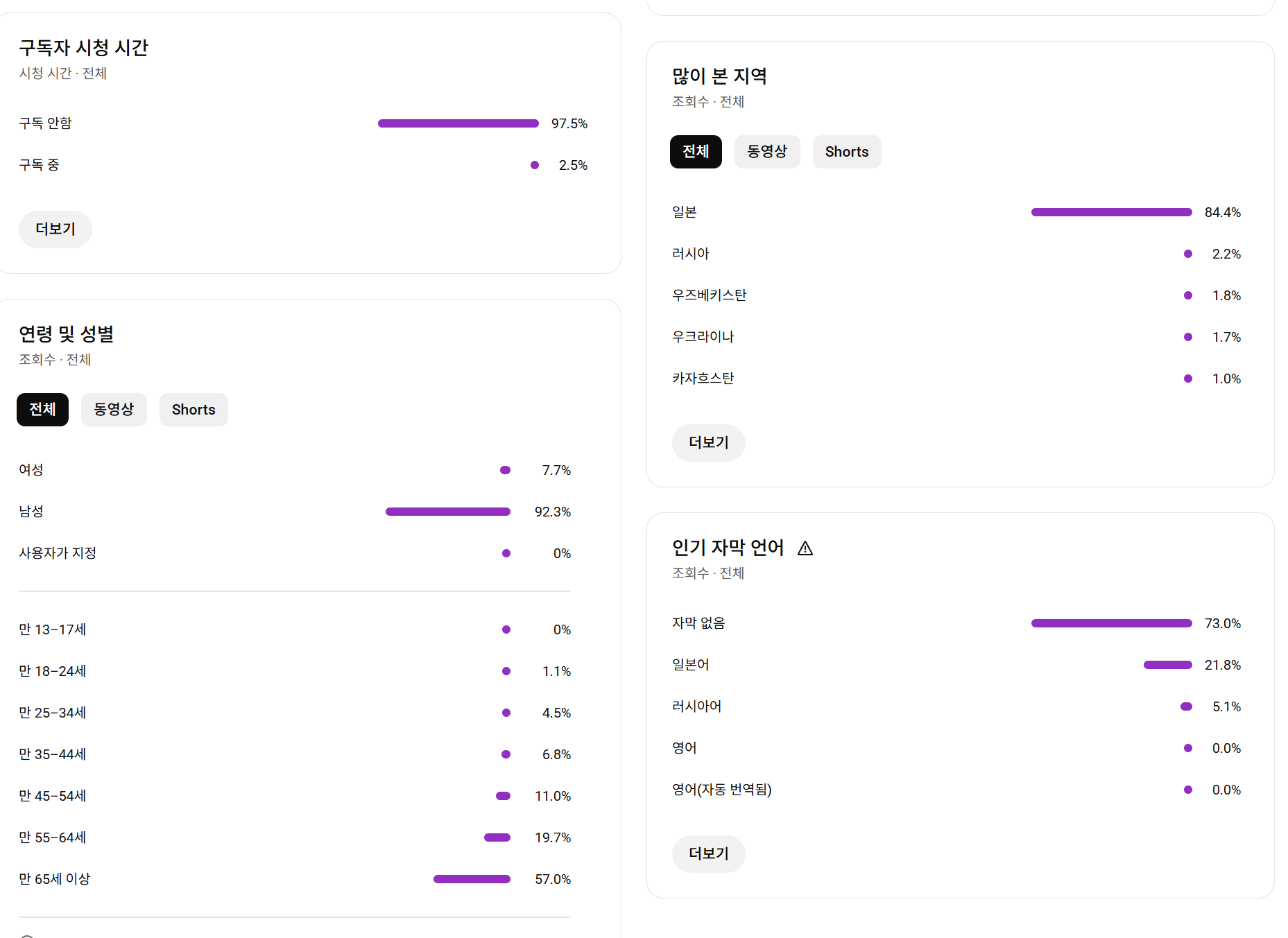Switch to the 동영상 tab in 많이 본 지역
The width and height of the screenshot is (1288, 938).
pyautogui.click(x=767, y=152)
